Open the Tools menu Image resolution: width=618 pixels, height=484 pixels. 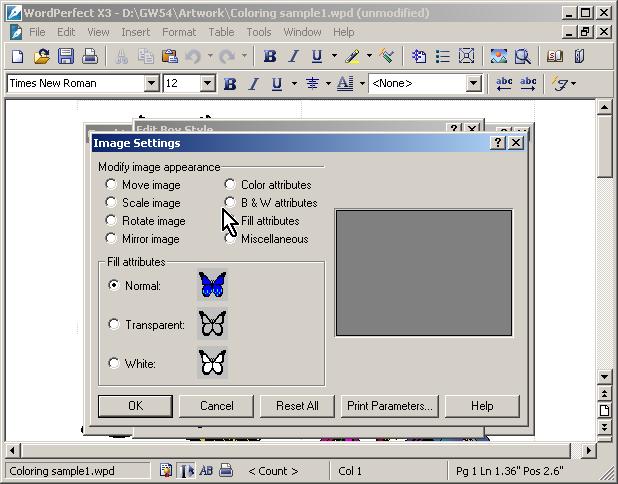click(259, 32)
